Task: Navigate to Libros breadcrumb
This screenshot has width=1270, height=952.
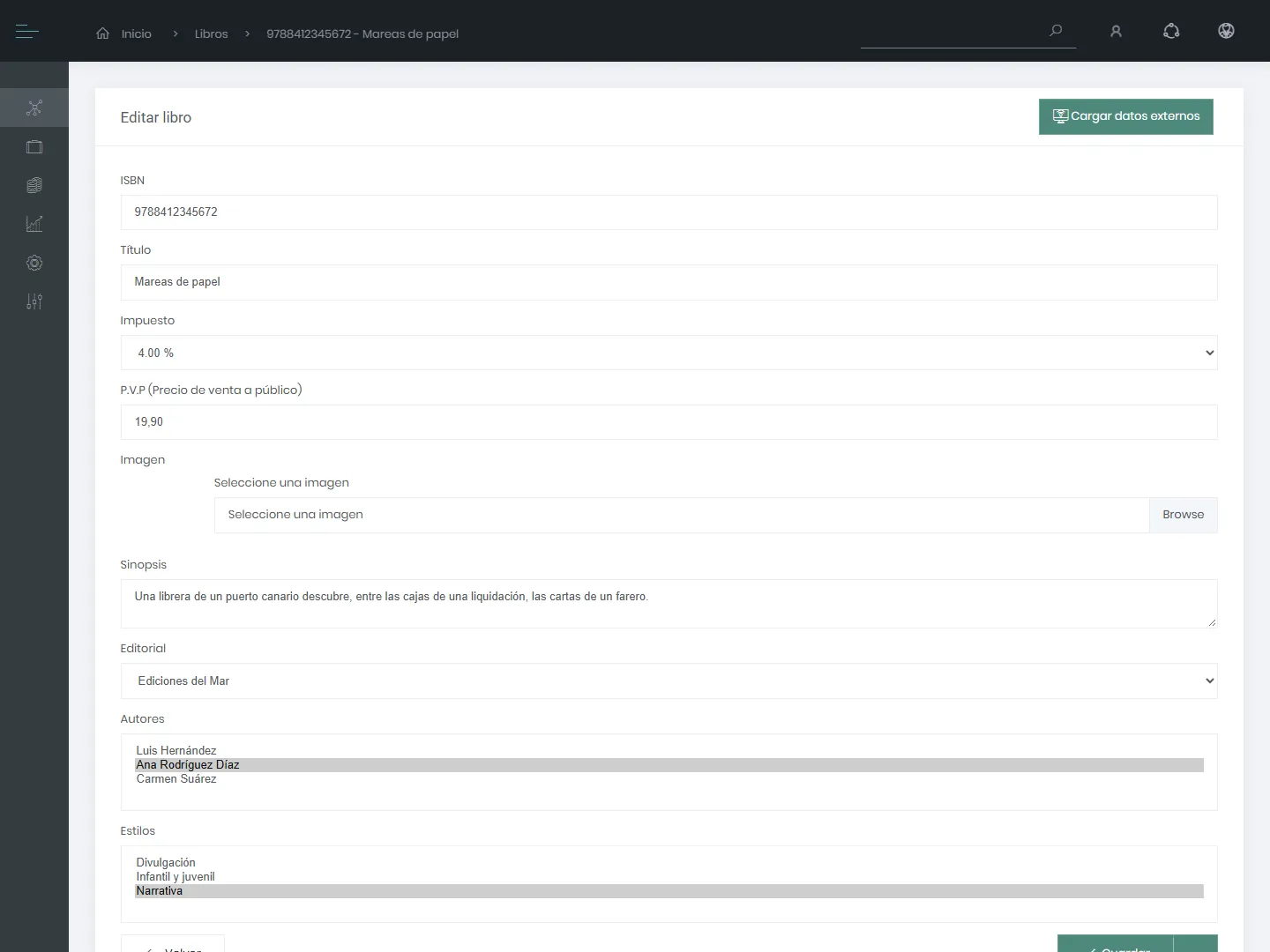Action: (211, 33)
